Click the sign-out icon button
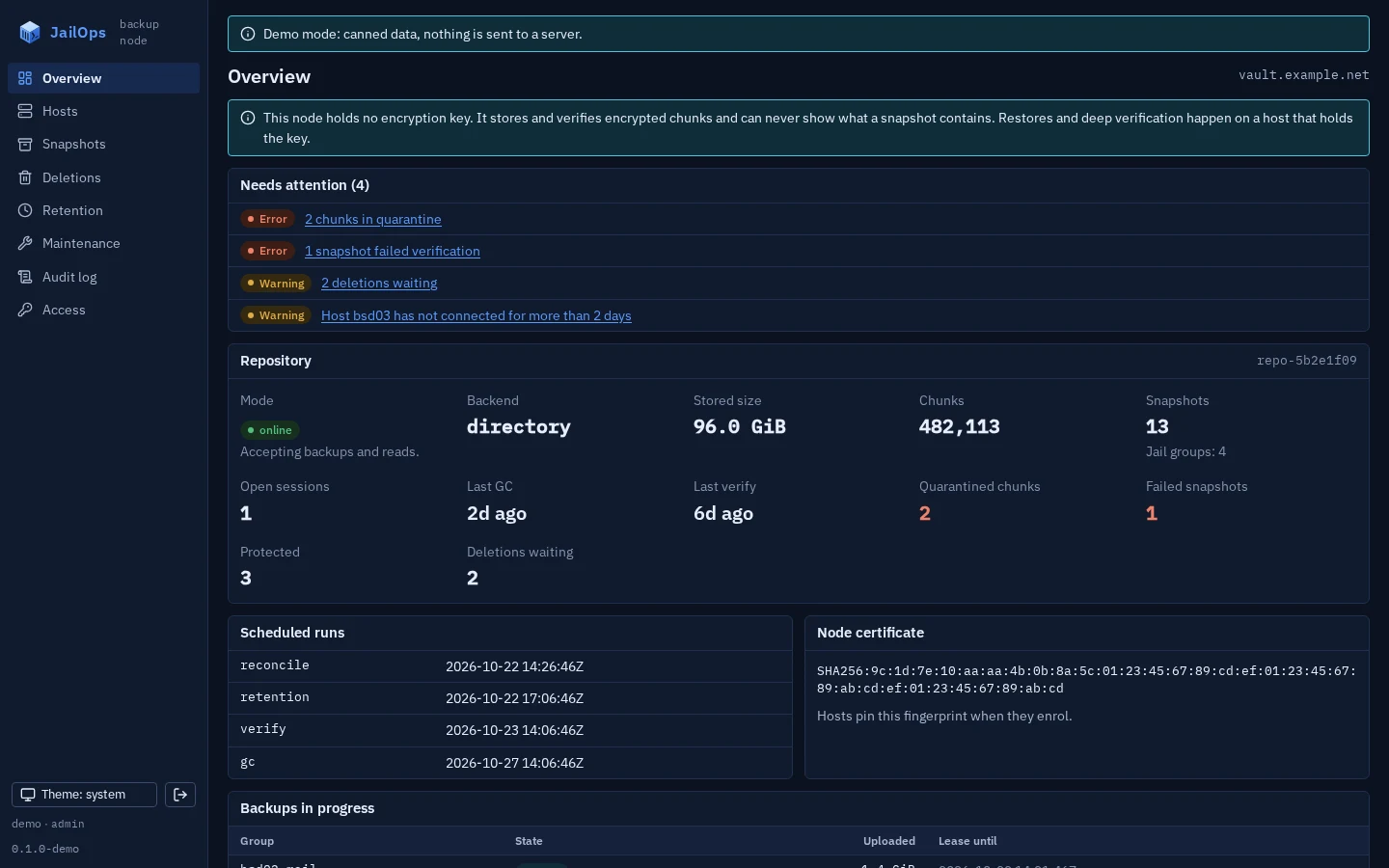Viewport: 1389px width, 868px height. pyautogui.click(x=180, y=795)
